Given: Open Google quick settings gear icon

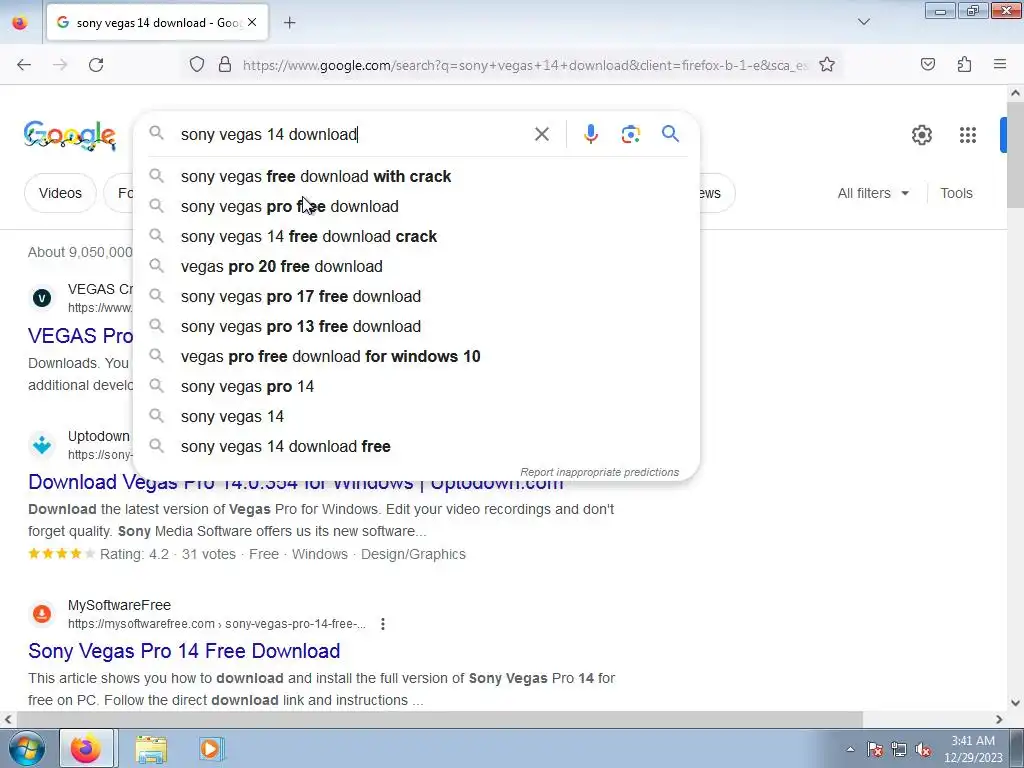Looking at the screenshot, I should click(921, 135).
